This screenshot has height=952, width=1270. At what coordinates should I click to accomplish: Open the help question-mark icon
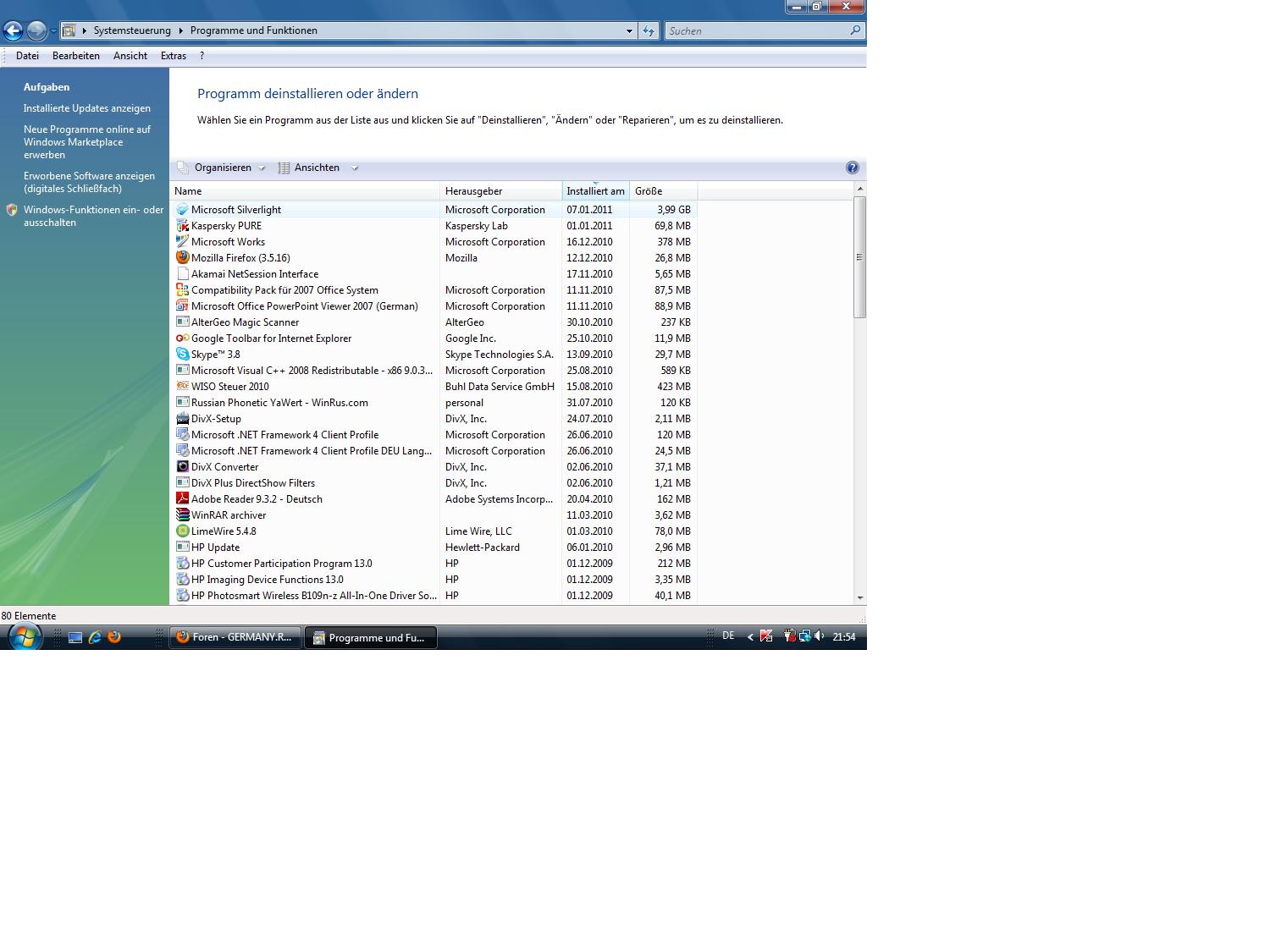[x=852, y=168]
